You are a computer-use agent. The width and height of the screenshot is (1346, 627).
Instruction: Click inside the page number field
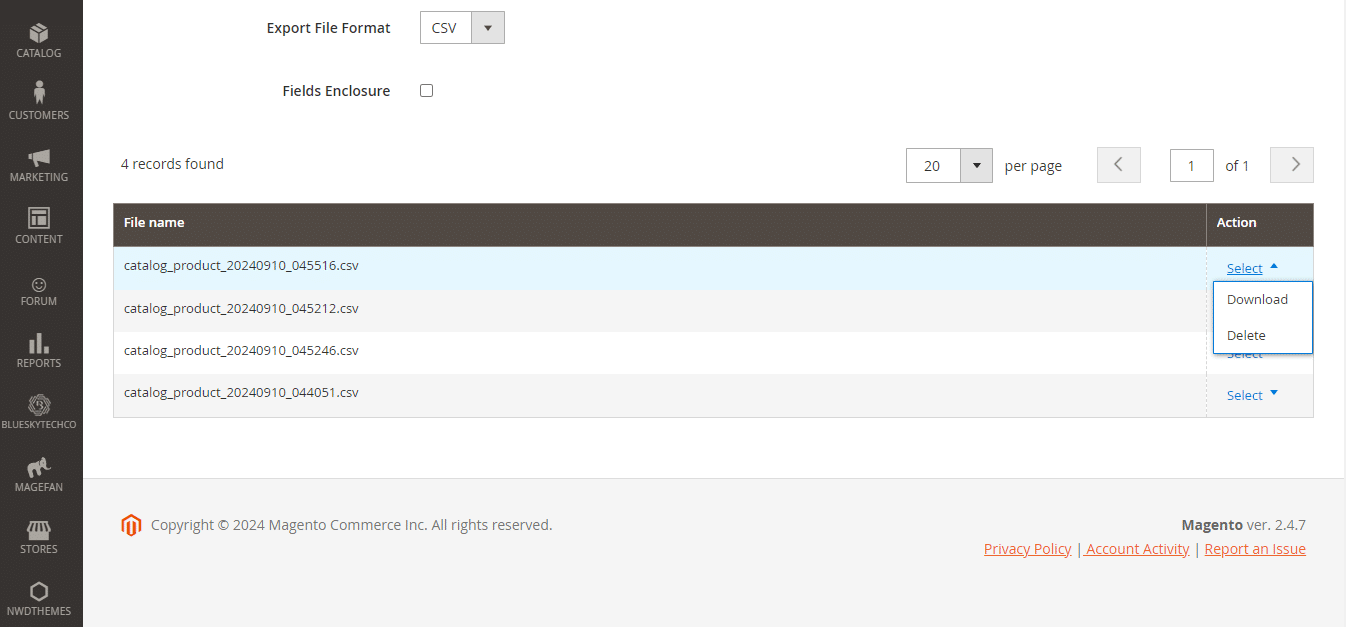pos(1191,165)
